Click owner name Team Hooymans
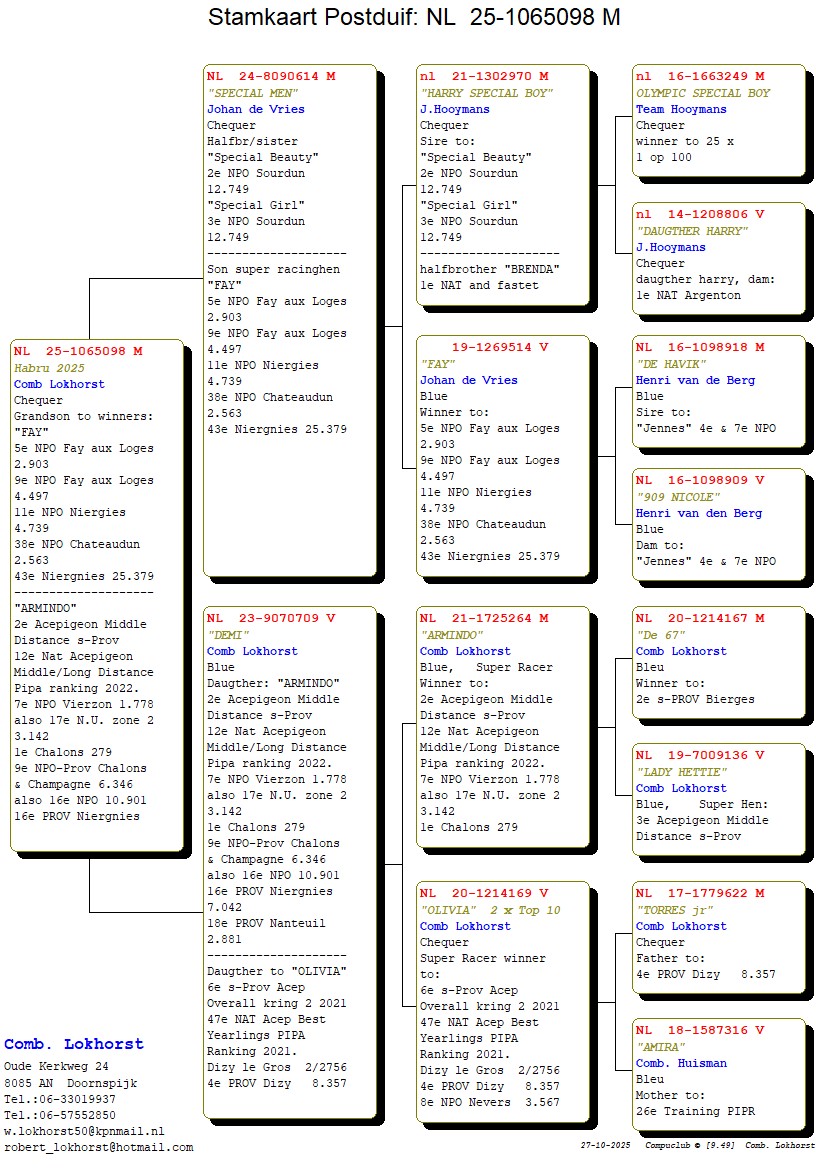The width and height of the screenshot is (816, 1172). pyautogui.click(x=681, y=109)
